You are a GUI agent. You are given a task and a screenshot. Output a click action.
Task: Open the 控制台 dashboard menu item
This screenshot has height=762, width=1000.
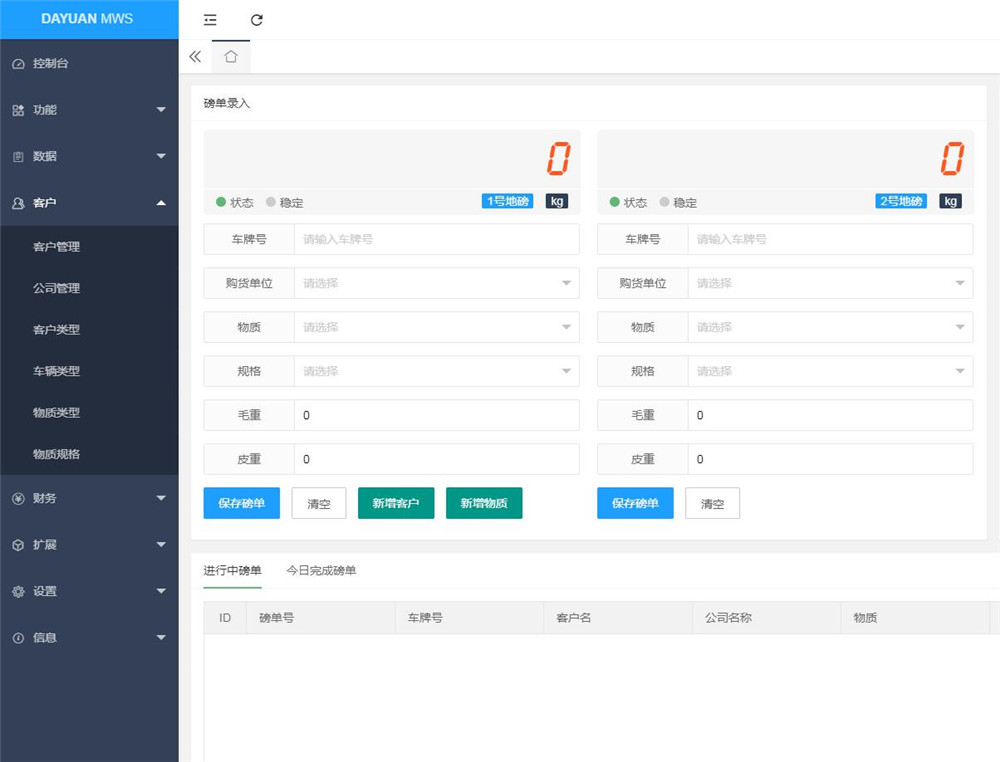click(50, 64)
